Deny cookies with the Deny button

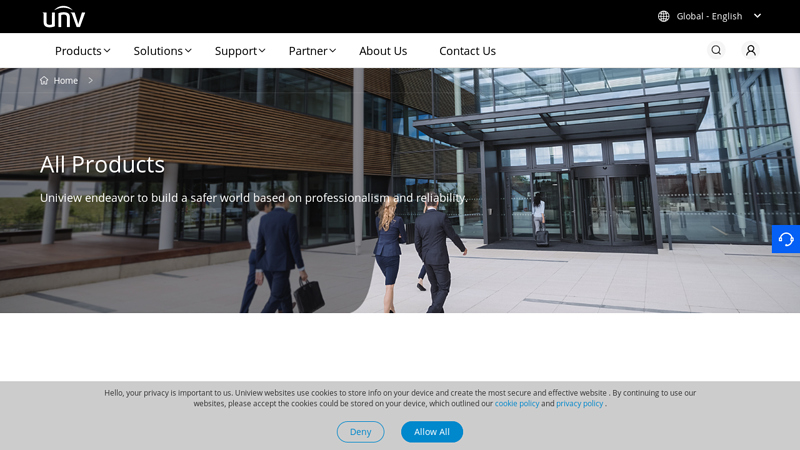click(x=360, y=432)
